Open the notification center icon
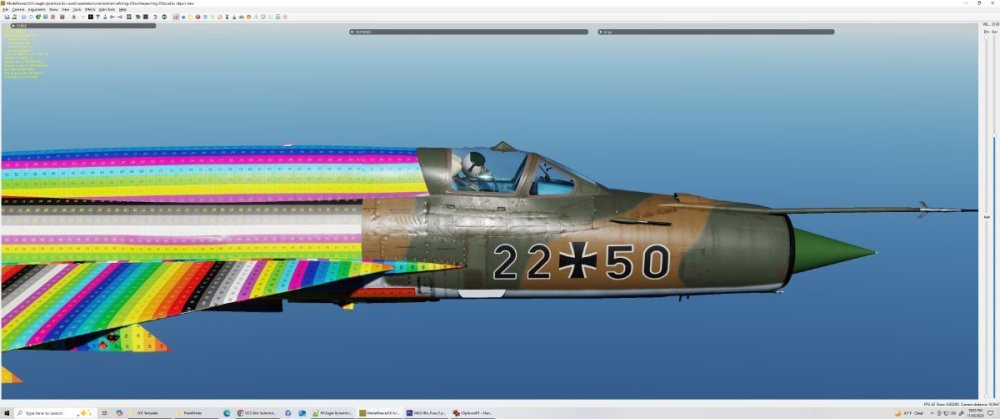This screenshot has width=1000, height=419. (x=990, y=413)
